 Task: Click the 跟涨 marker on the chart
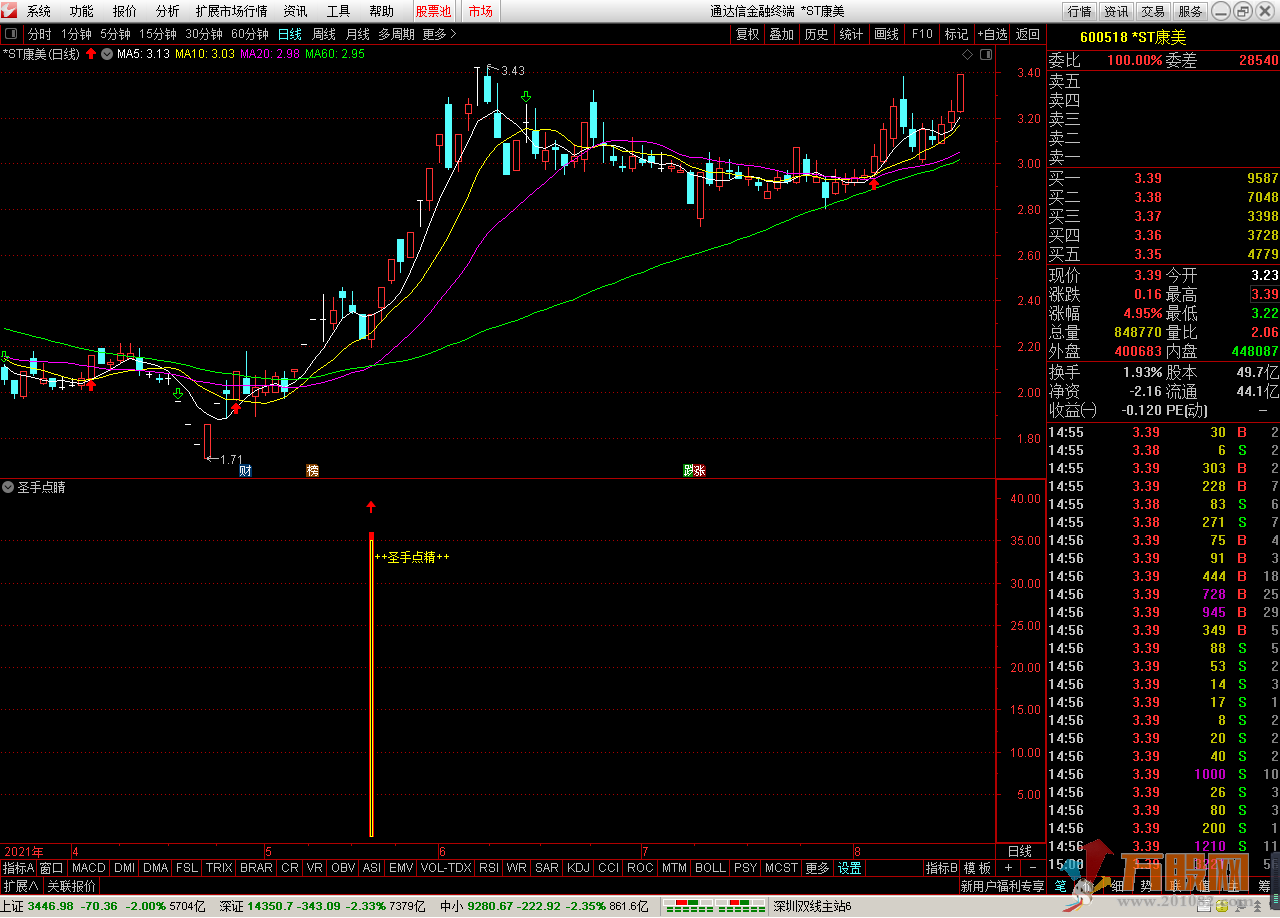click(x=694, y=470)
